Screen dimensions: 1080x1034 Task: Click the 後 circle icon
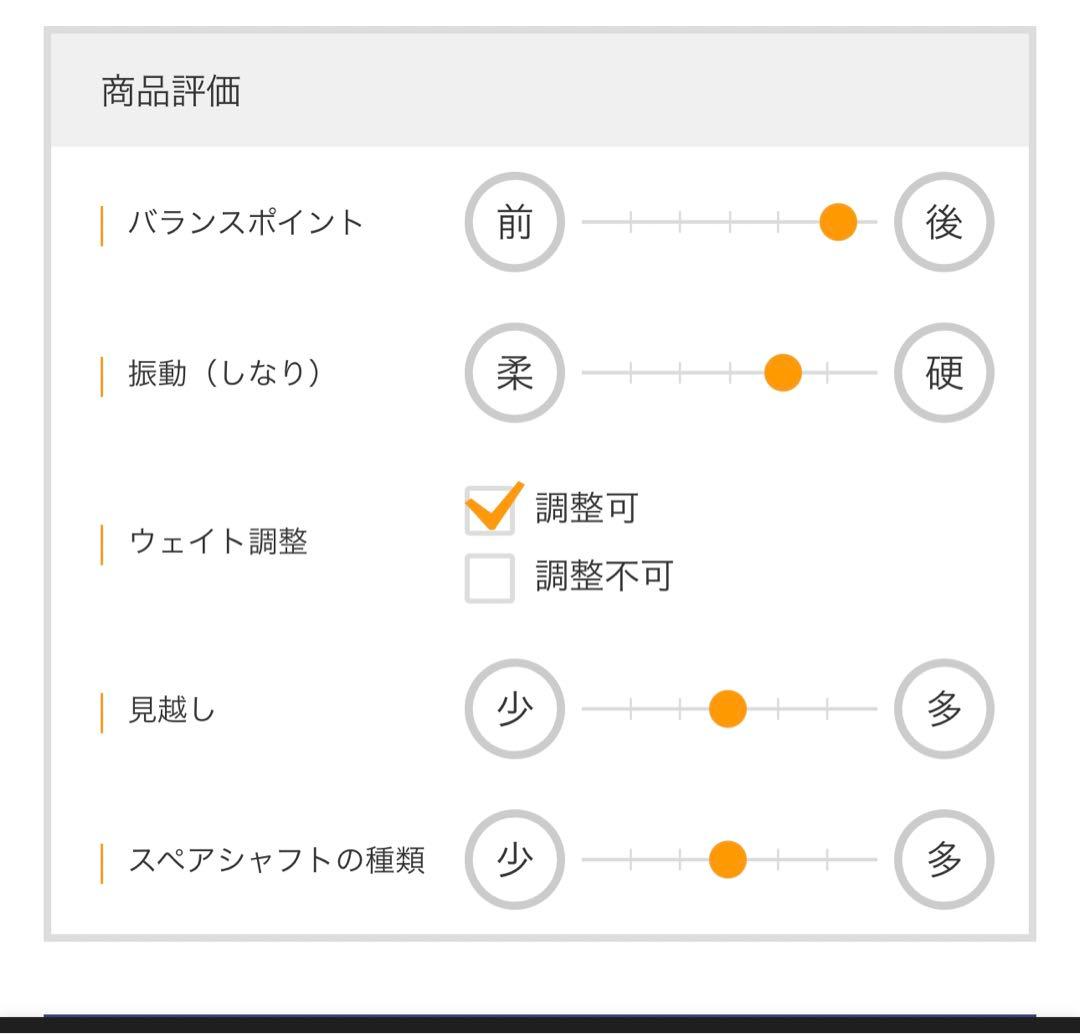click(943, 222)
